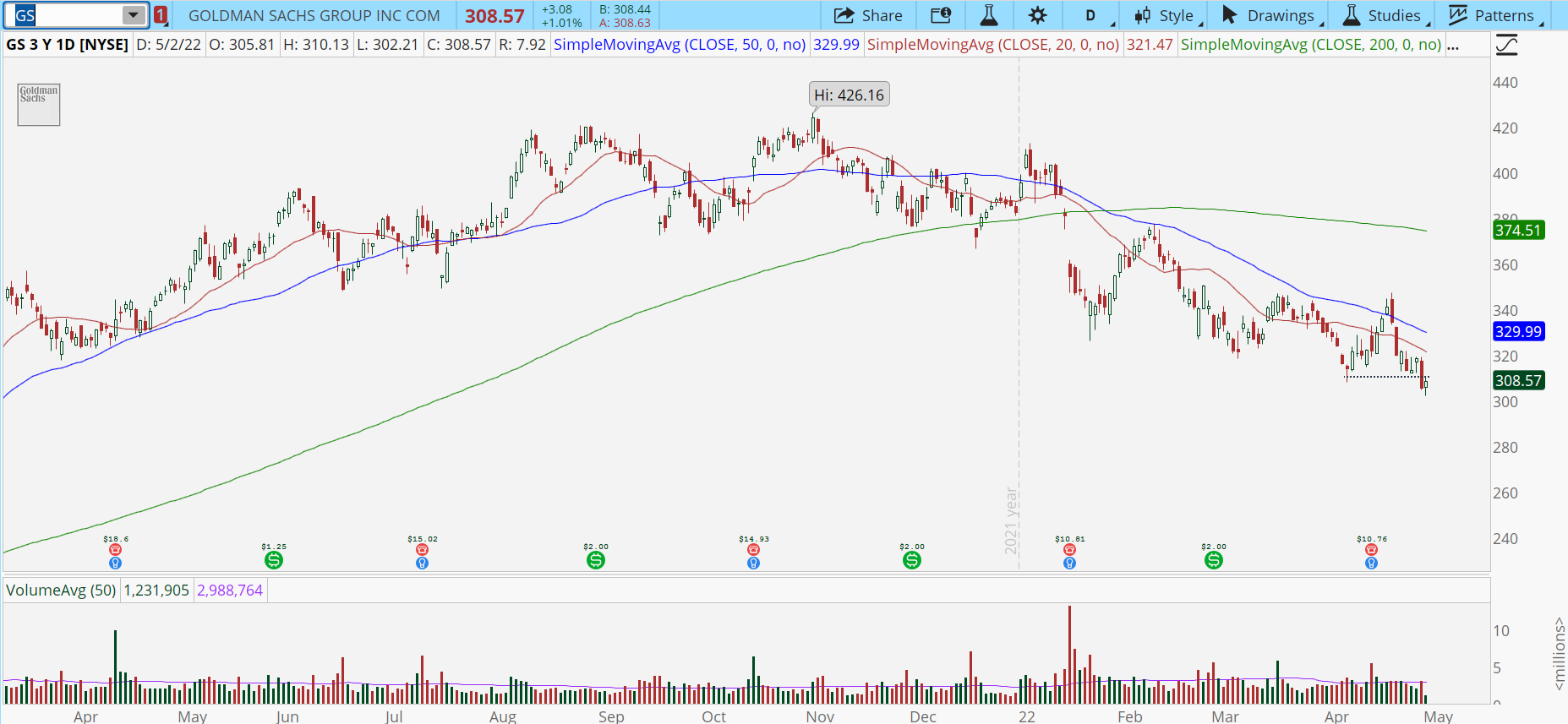1568x724 pixels.
Task: Click the June $1.25 dividend icon
Action: [273, 560]
